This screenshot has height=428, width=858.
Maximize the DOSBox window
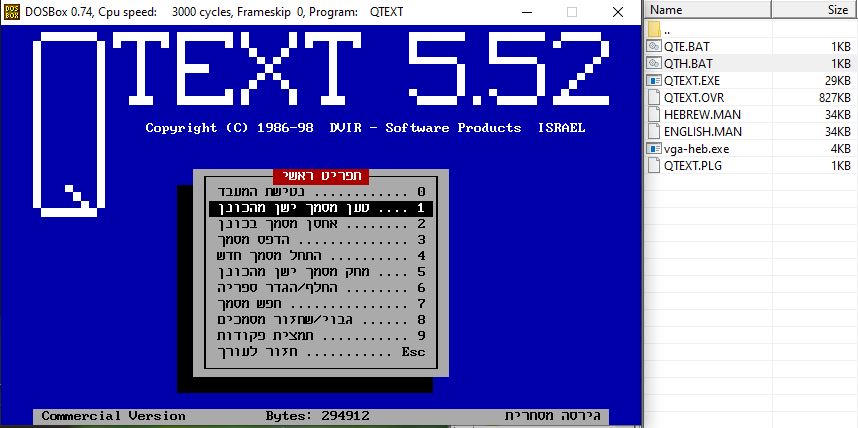tap(572, 12)
